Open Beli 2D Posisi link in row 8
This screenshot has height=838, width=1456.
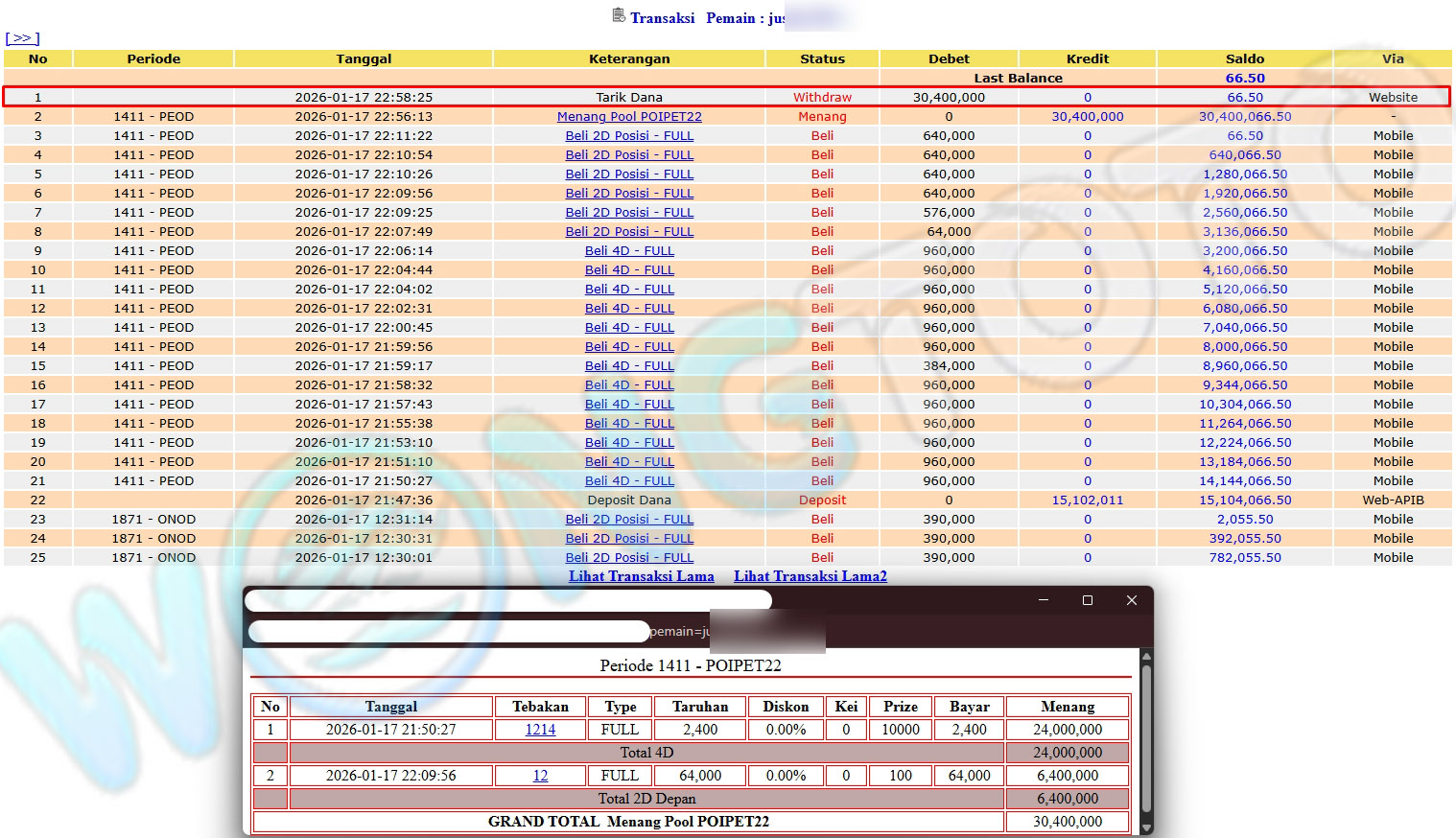click(x=629, y=231)
